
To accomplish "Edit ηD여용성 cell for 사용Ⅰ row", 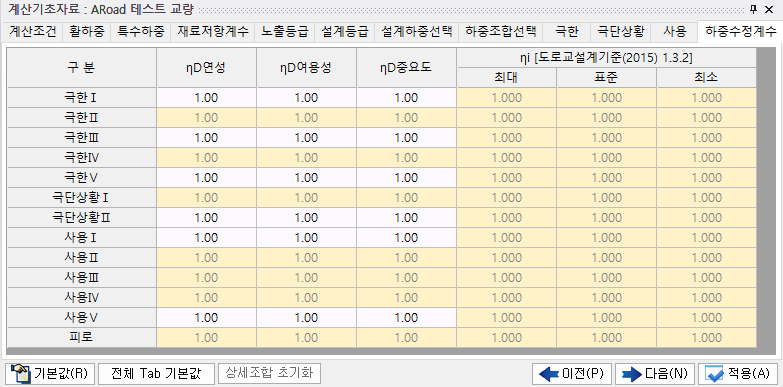I will tap(306, 238).
